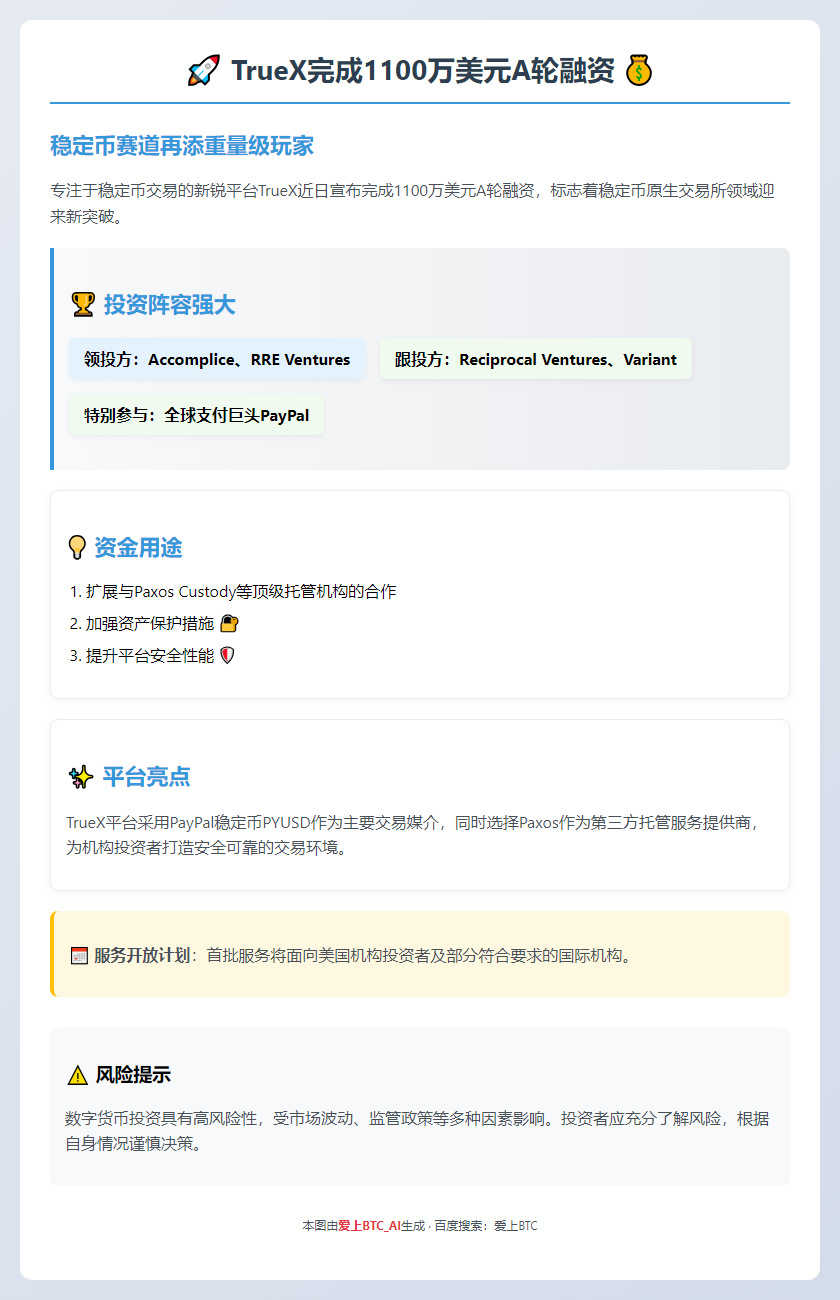Click the light bulb icon beside 资金用途
Image resolution: width=840 pixels, height=1300 pixels.
pyautogui.click(x=76, y=548)
